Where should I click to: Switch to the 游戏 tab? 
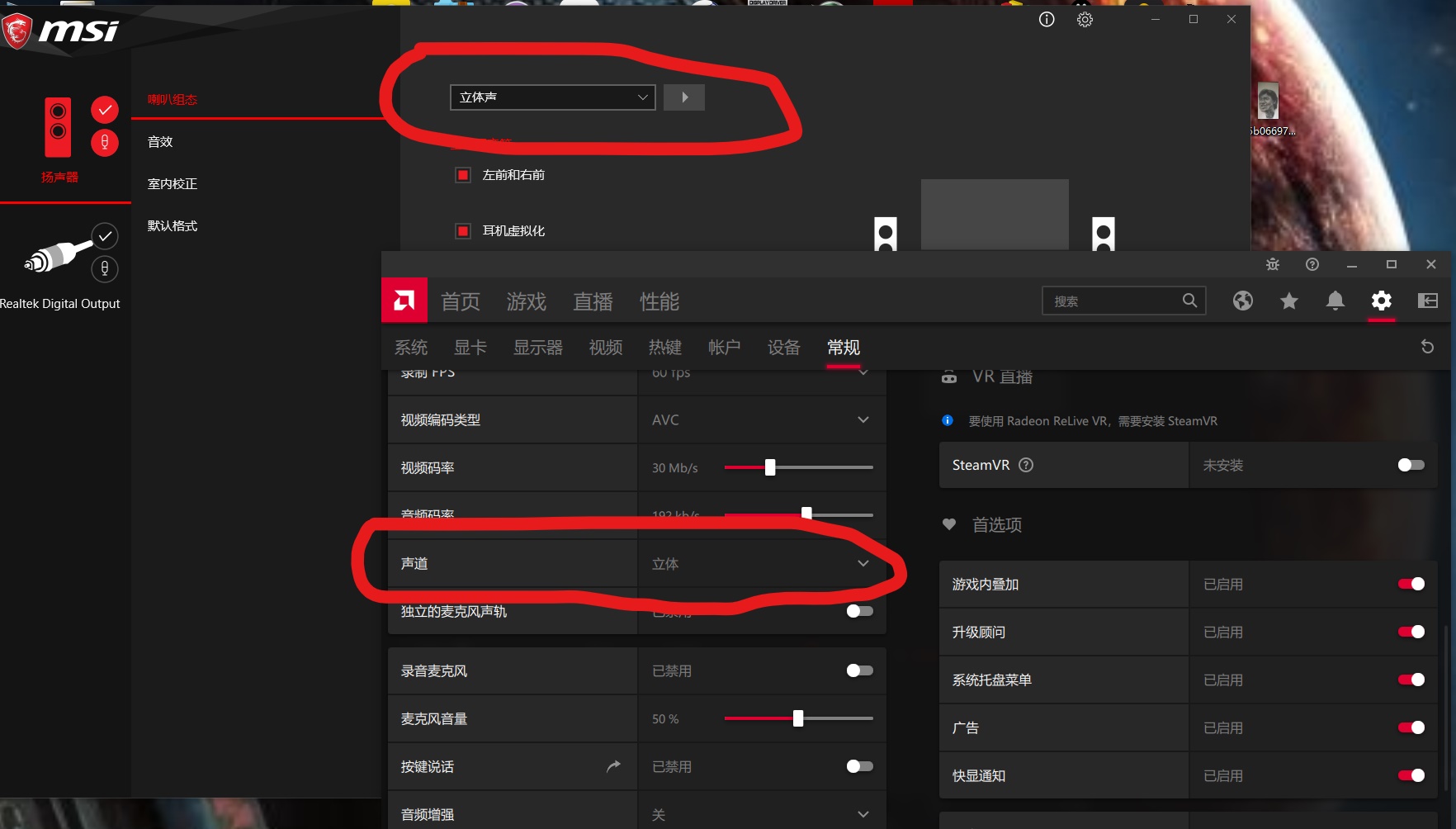click(x=527, y=301)
